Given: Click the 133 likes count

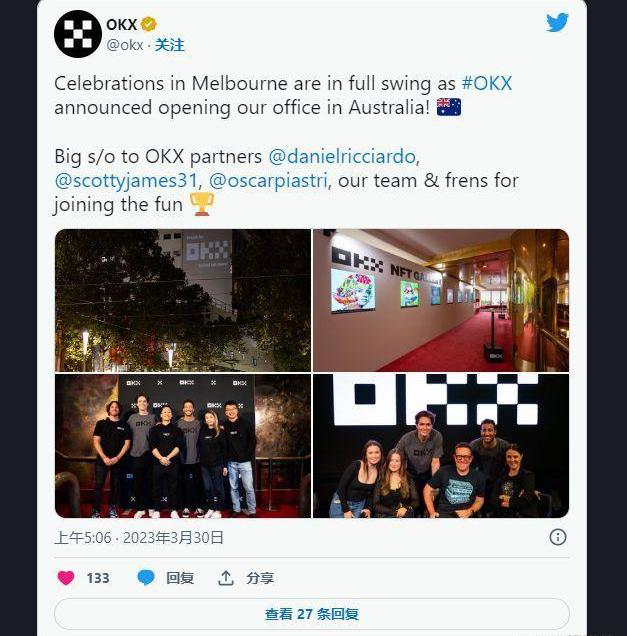Looking at the screenshot, I should pos(98,578).
